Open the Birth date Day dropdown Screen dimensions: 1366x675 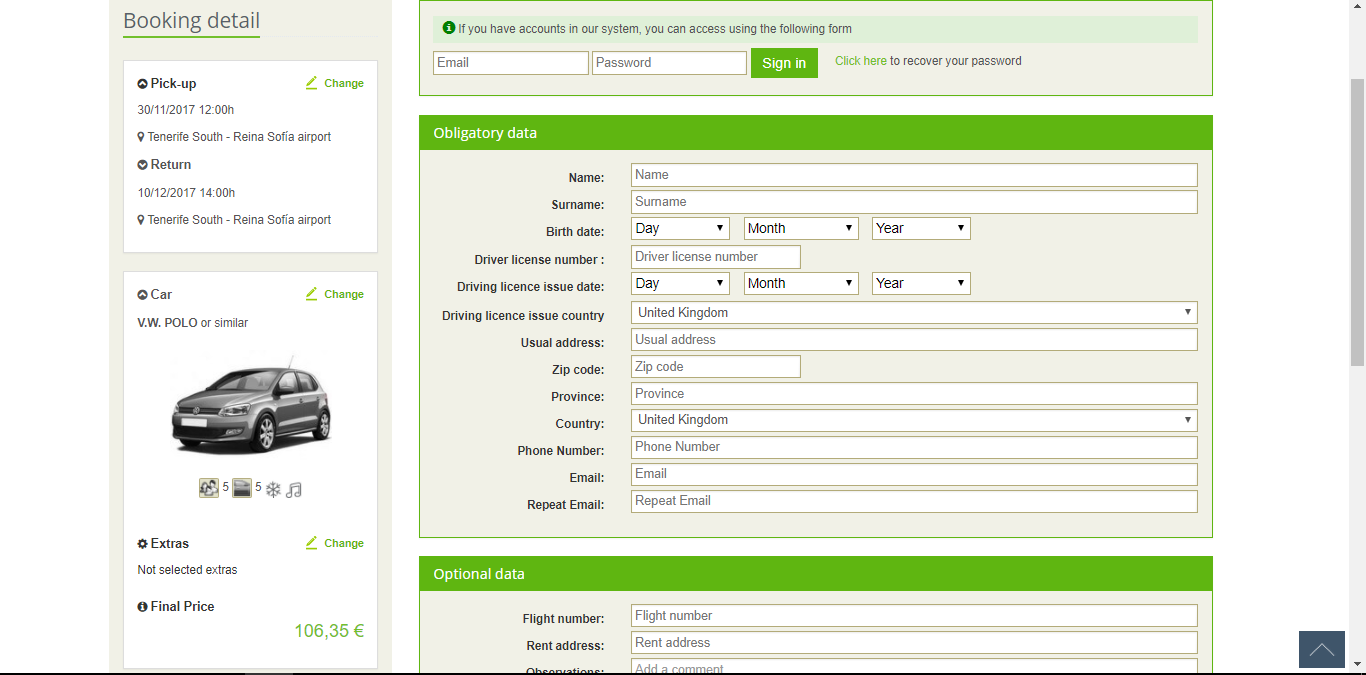coord(680,228)
